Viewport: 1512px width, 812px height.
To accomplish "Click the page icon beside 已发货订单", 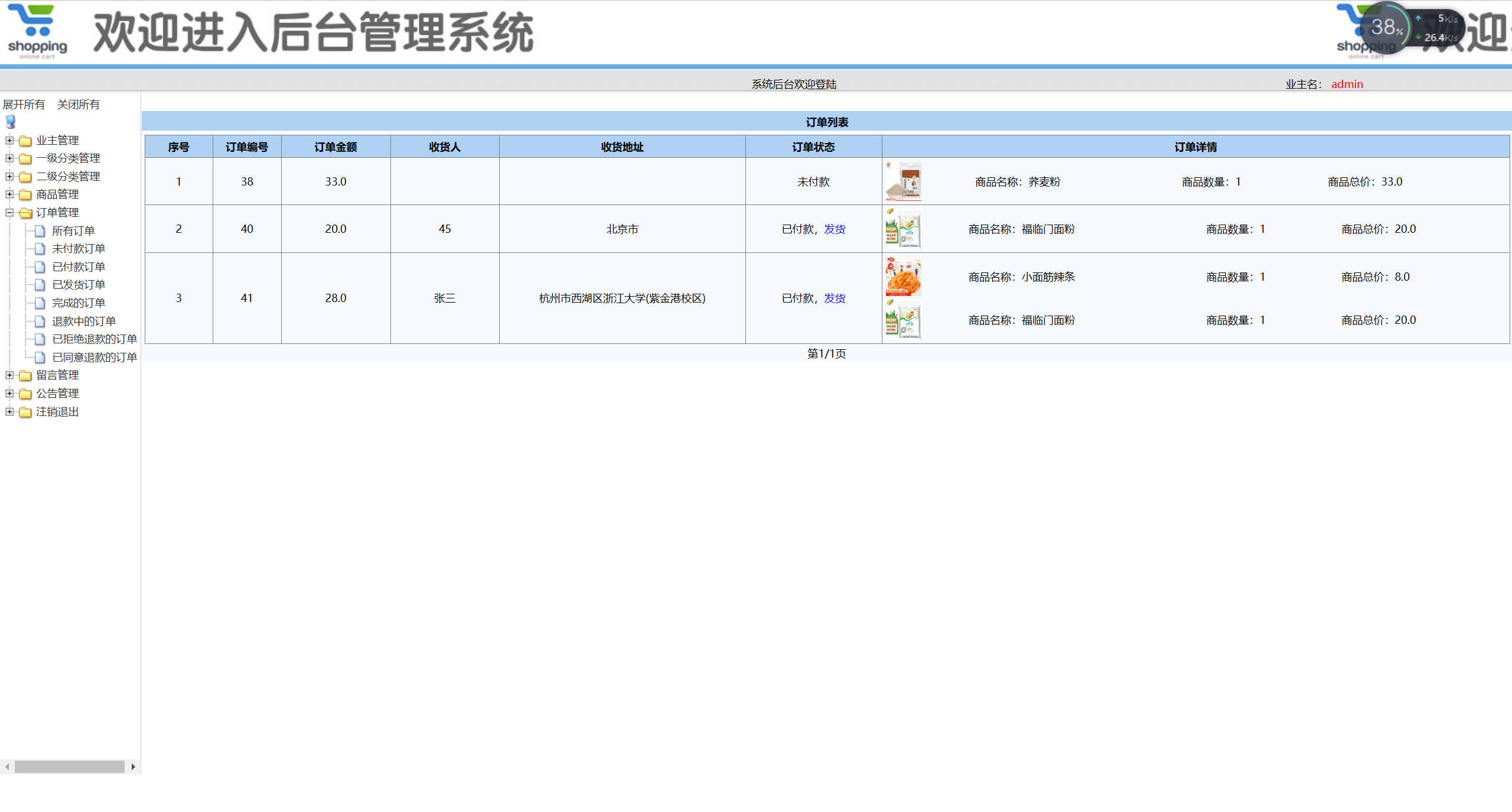I will click(x=40, y=285).
